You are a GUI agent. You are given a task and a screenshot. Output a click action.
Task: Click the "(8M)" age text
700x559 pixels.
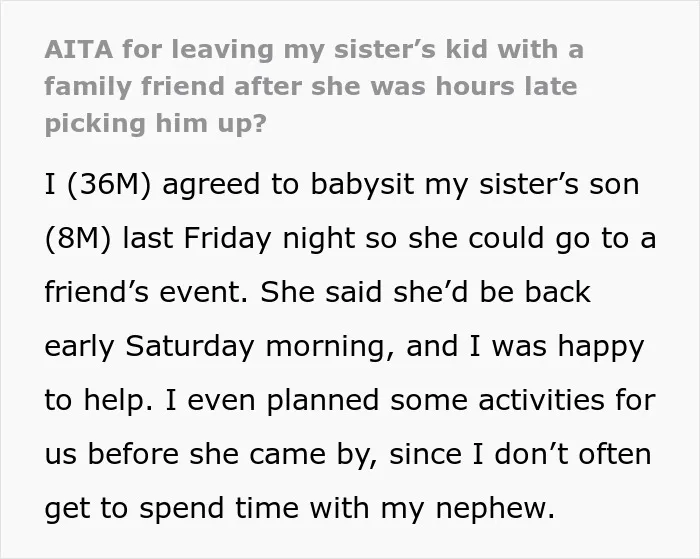pos(78,238)
